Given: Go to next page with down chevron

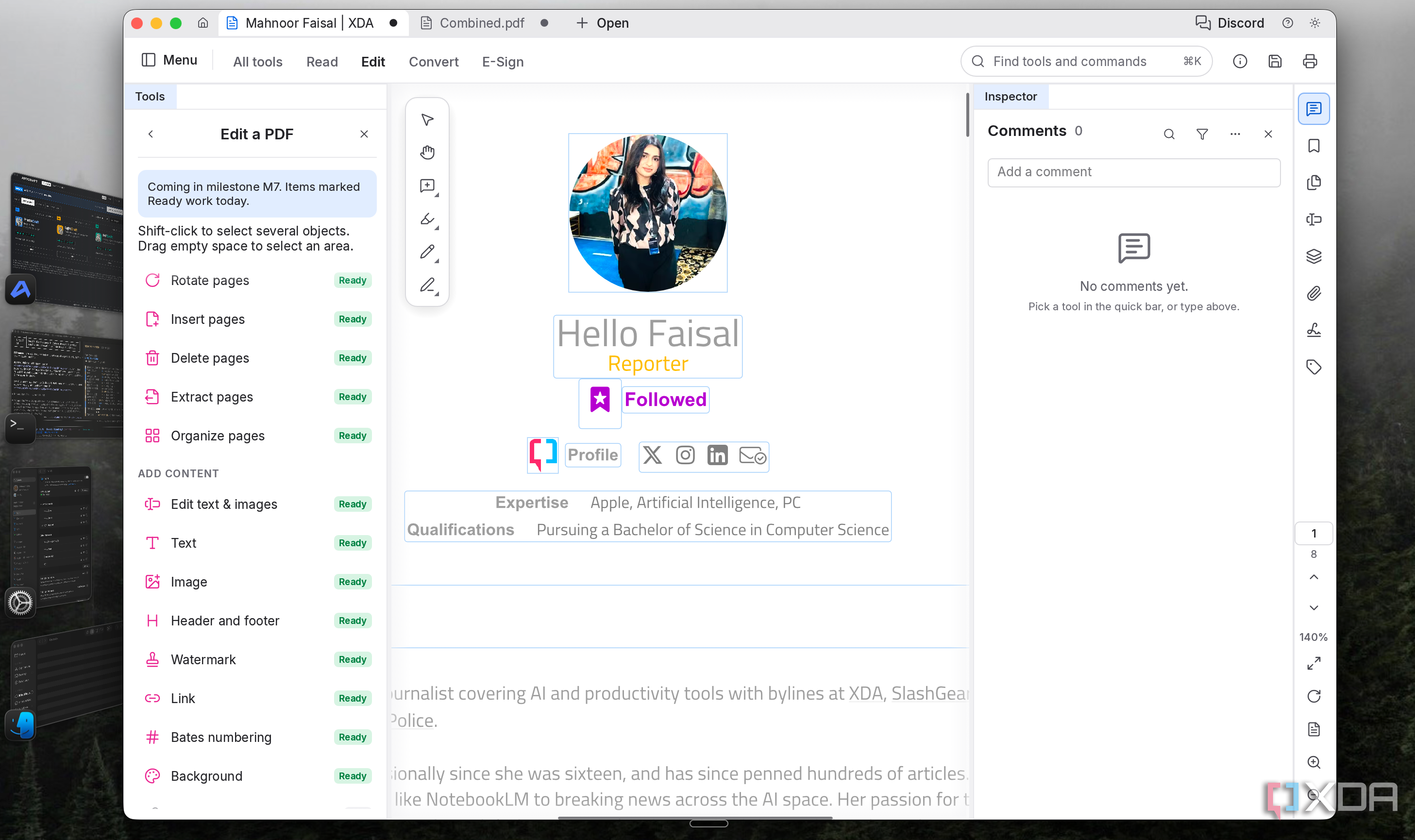Looking at the screenshot, I should [x=1313, y=607].
